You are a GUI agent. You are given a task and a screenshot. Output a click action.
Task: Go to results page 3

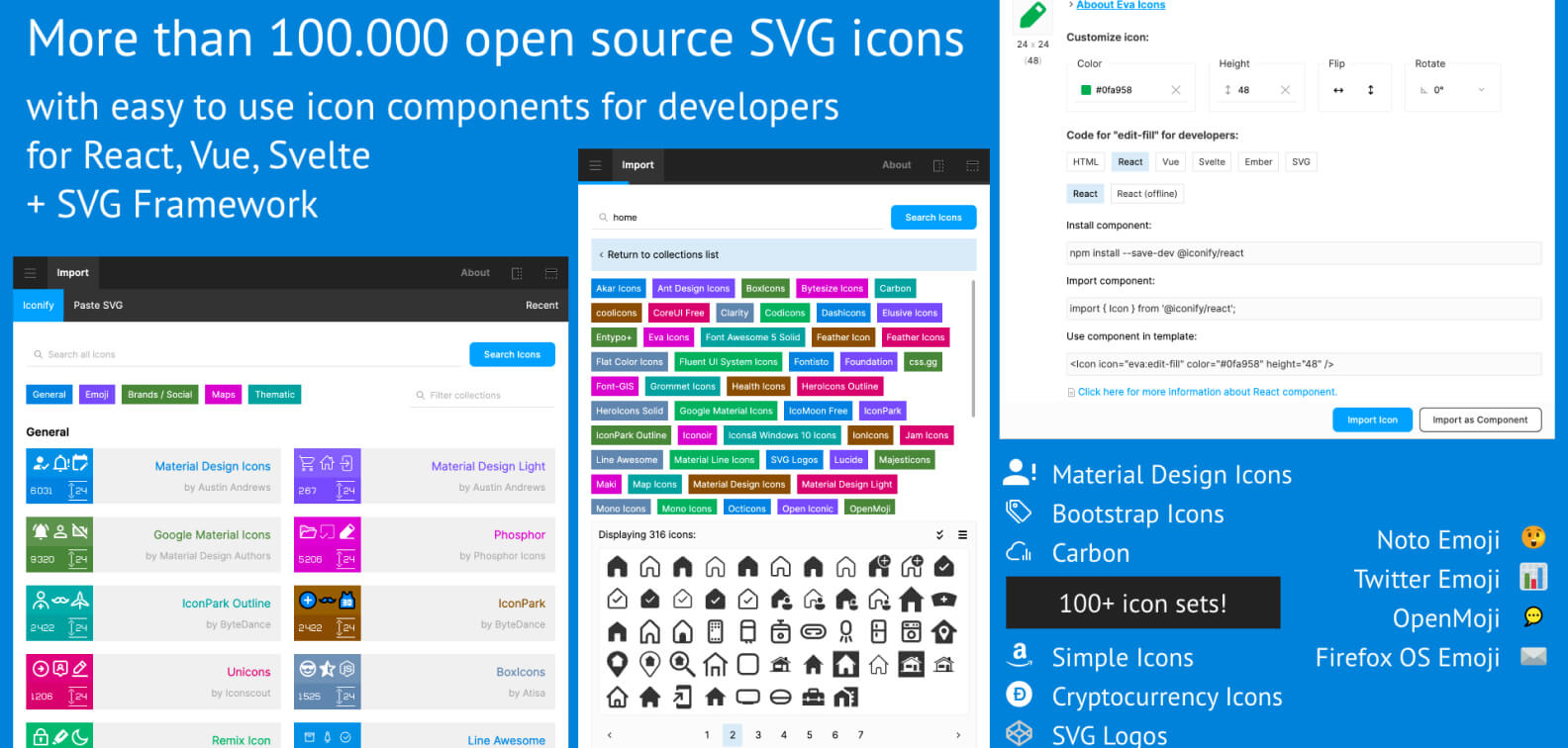pyautogui.click(x=758, y=735)
